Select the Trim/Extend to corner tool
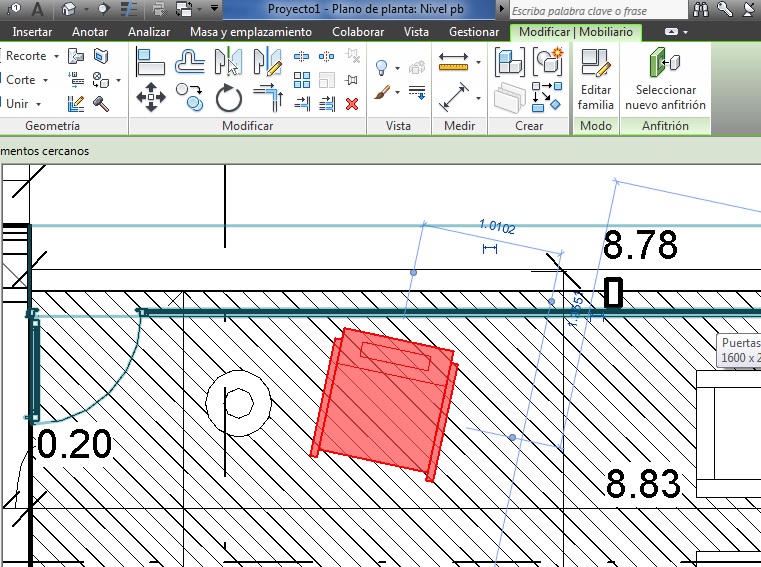 (267, 97)
